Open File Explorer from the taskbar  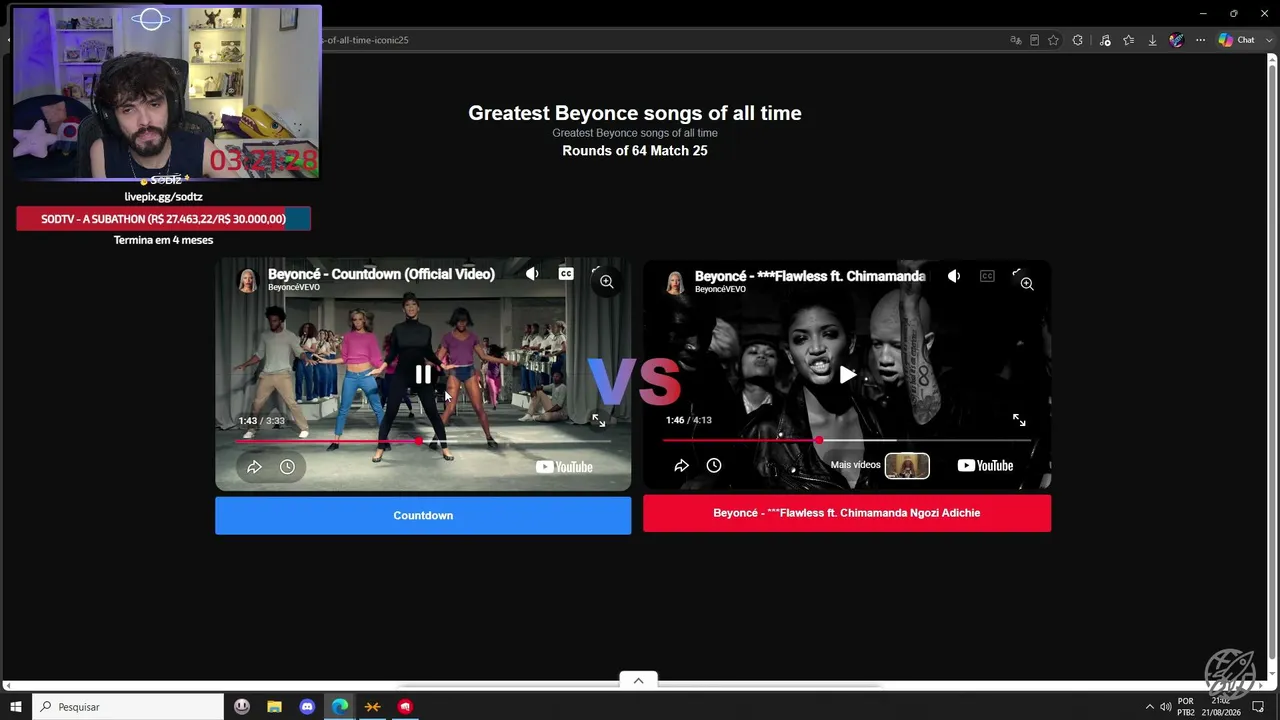click(274, 707)
